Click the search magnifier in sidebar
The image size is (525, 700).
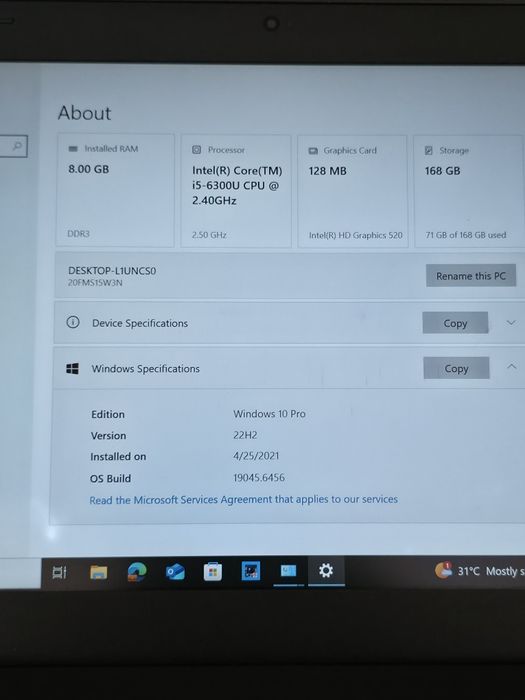[17, 146]
